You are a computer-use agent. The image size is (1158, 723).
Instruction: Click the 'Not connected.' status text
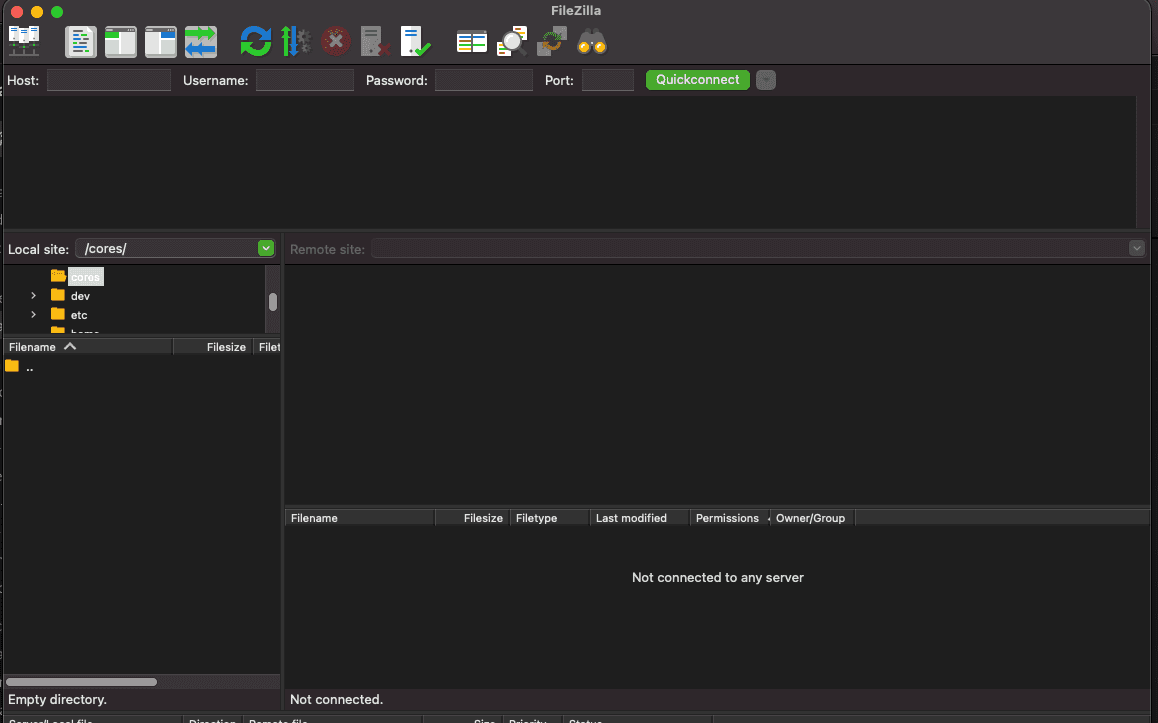(337, 699)
